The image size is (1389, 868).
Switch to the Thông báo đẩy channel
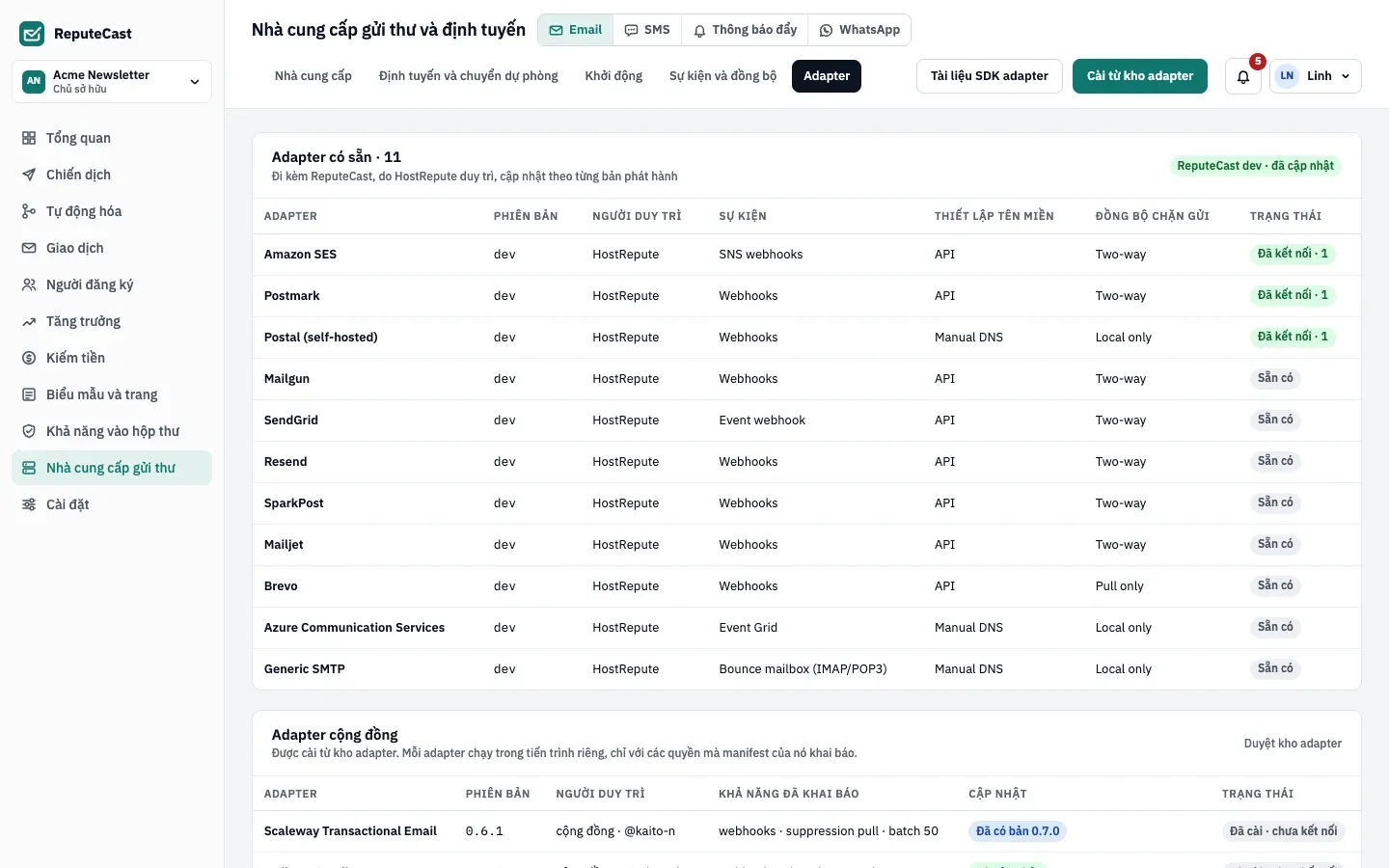pos(745,30)
